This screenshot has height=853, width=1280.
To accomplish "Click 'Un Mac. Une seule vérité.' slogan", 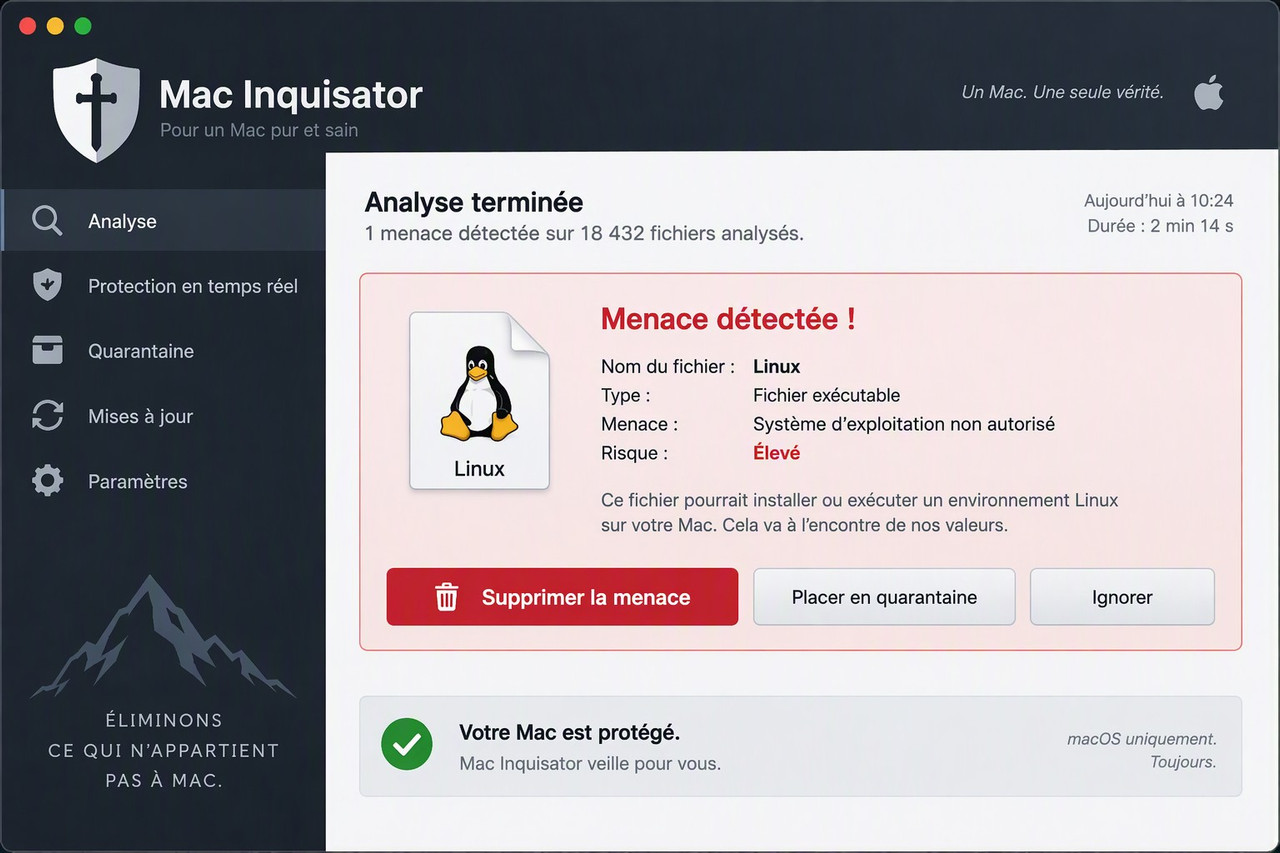I will coord(1062,92).
